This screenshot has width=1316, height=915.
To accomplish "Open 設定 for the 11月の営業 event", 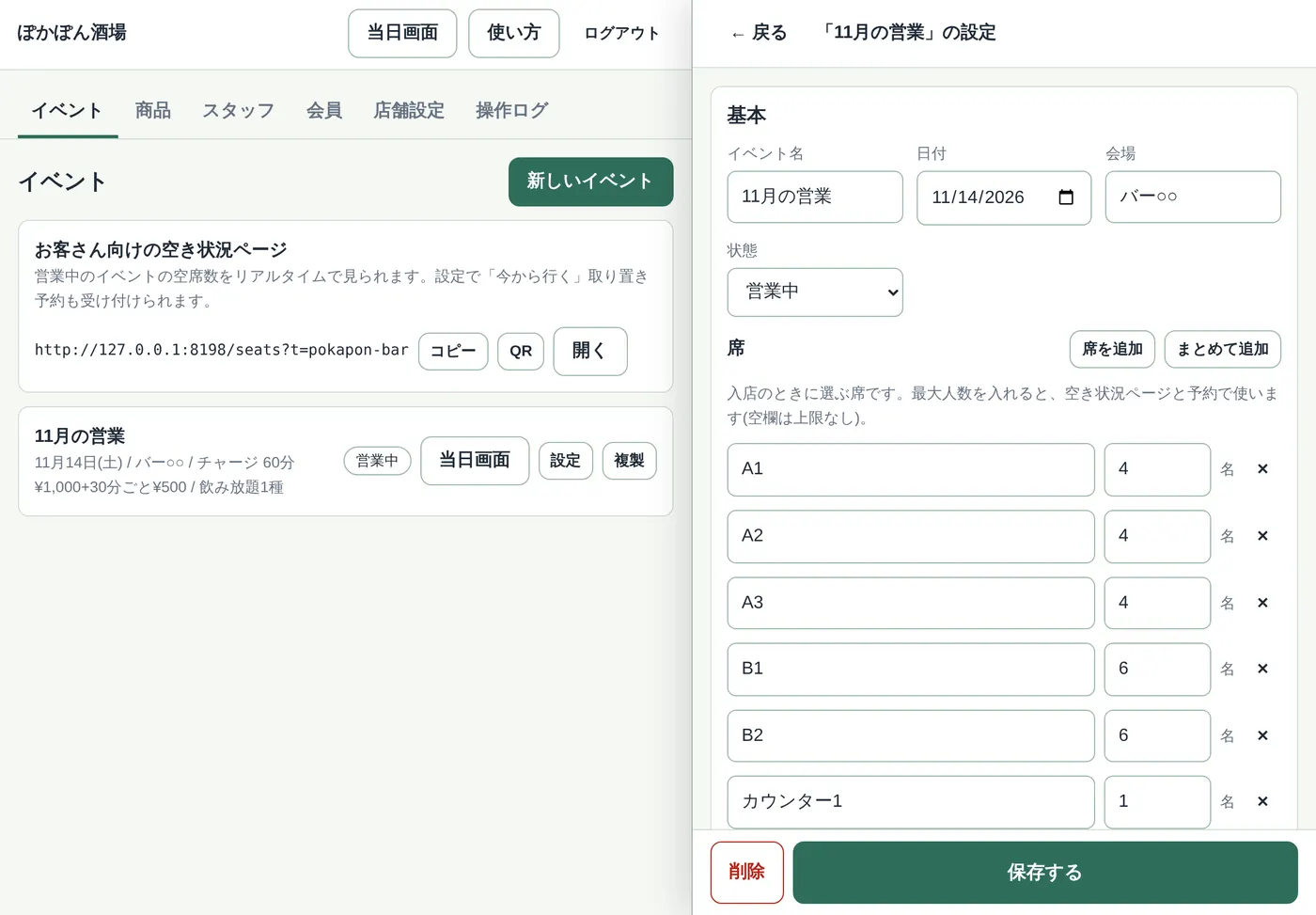I will pyautogui.click(x=566, y=461).
